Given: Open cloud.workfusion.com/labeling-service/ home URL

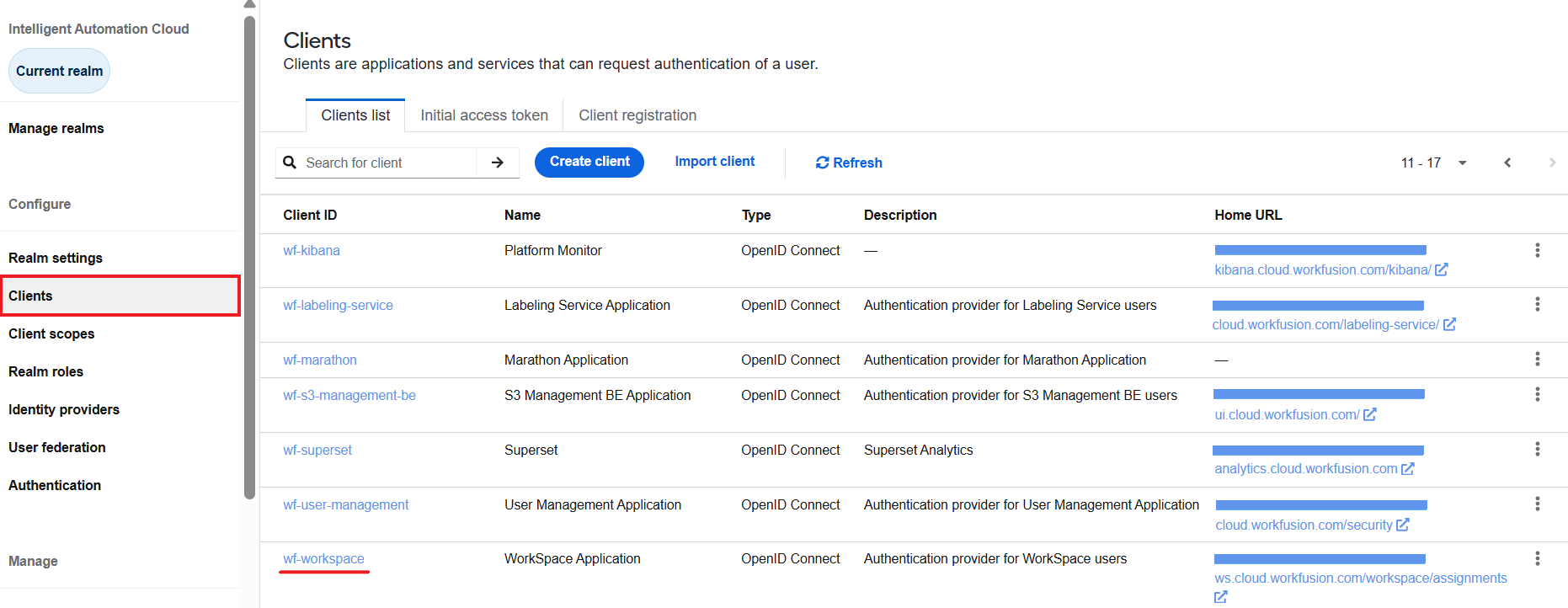Looking at the screenshot, I should click(x=1325, y=324).
